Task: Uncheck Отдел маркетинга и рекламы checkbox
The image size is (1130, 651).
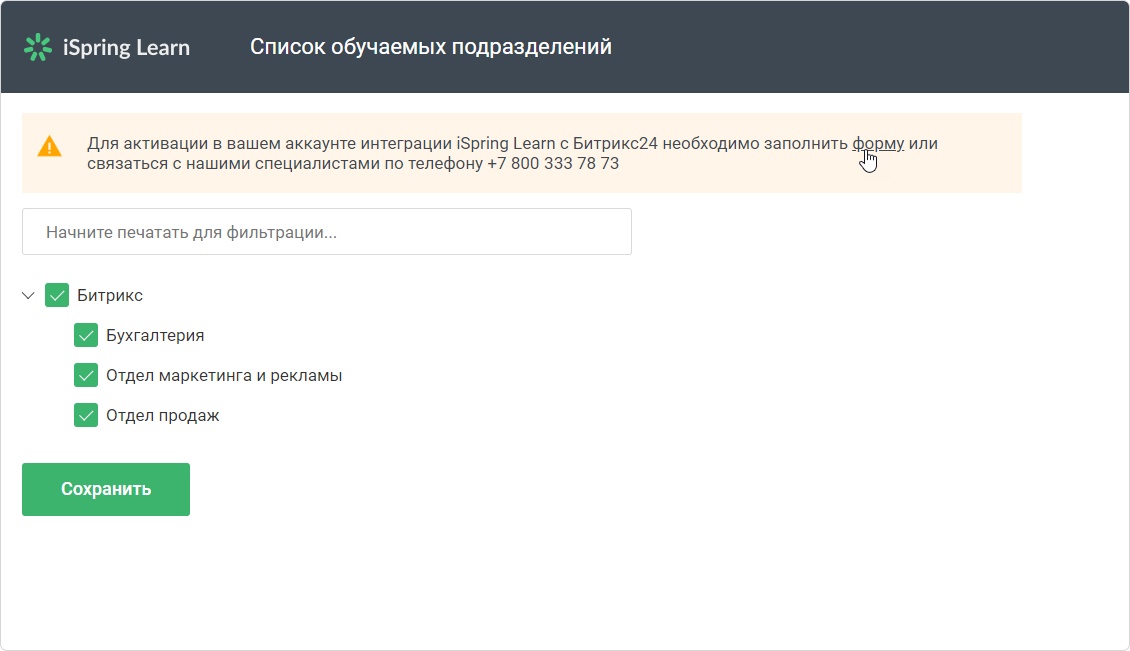Action: click(86, 376)
